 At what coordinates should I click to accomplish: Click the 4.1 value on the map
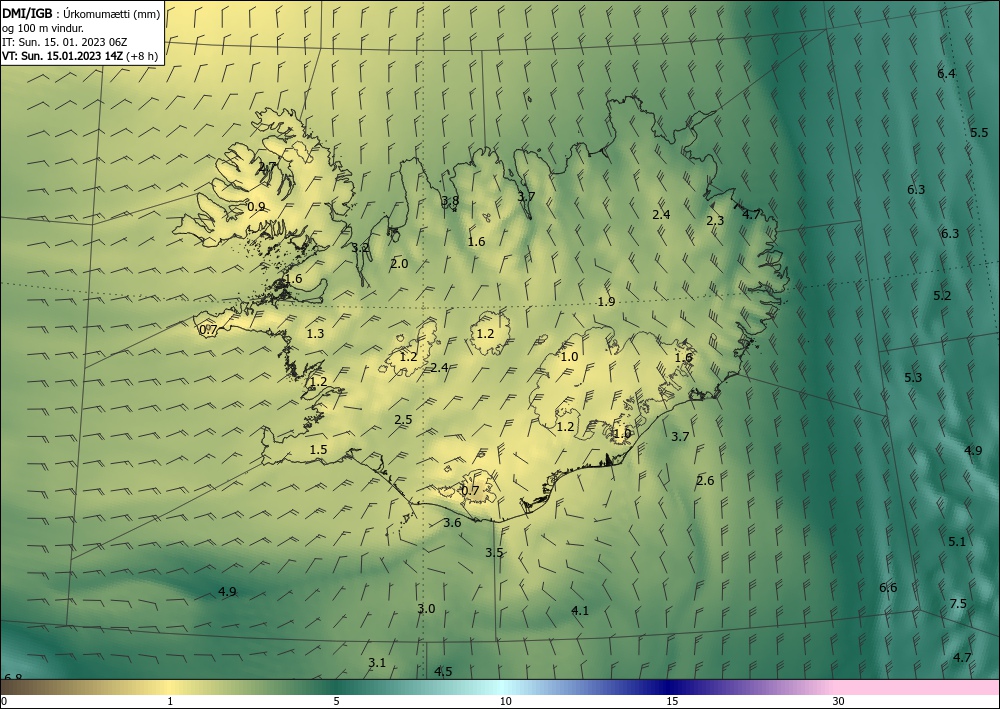point(580,610)
